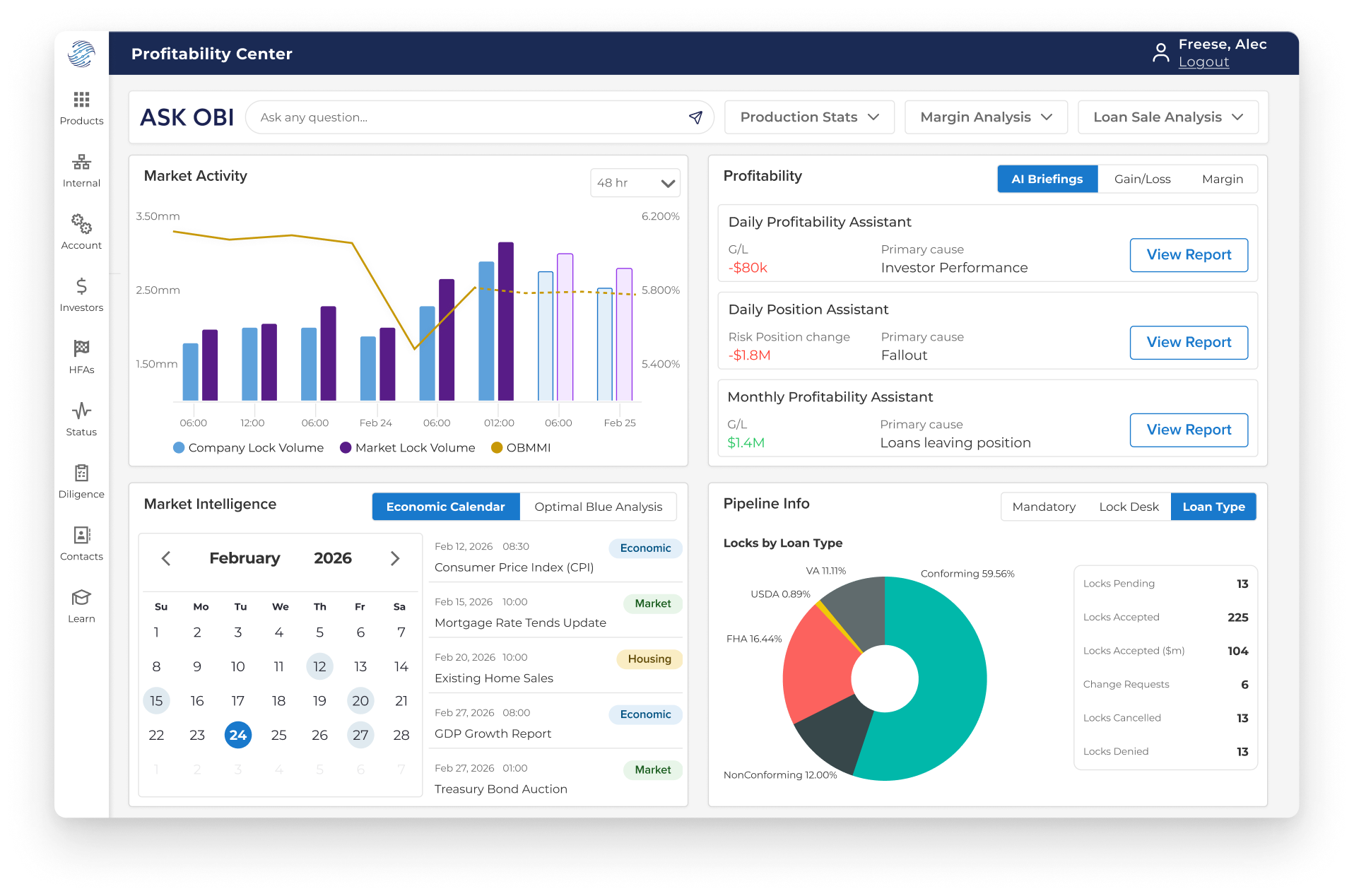Expand the Margin Analysis dropdown
Viewport: 1354px width, 896px height.
pyautogui.click(x=986, y=117)
